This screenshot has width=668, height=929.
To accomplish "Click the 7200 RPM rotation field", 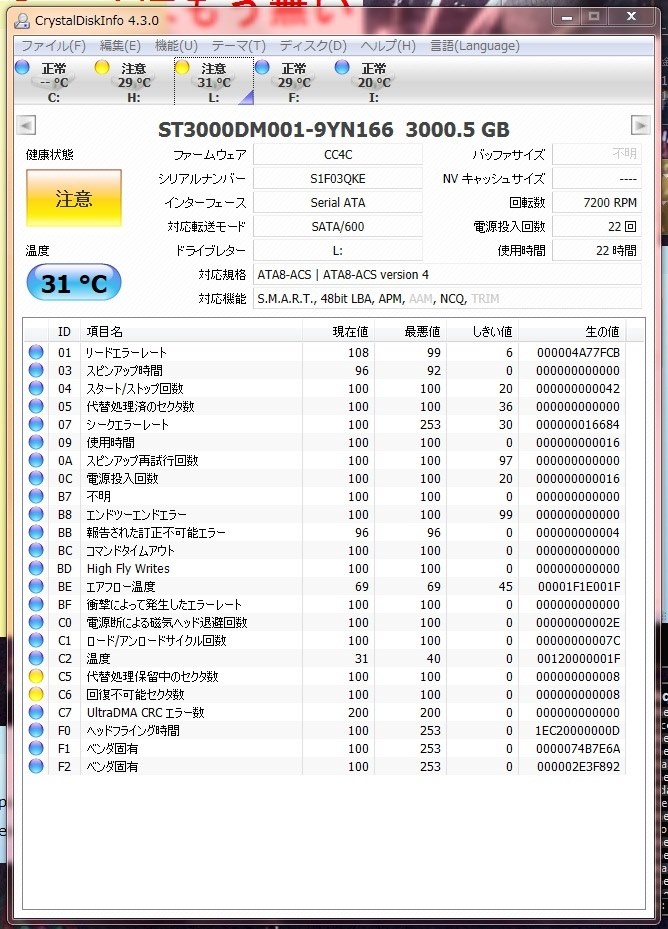I will pyautogui.click(x=597, y=203).
